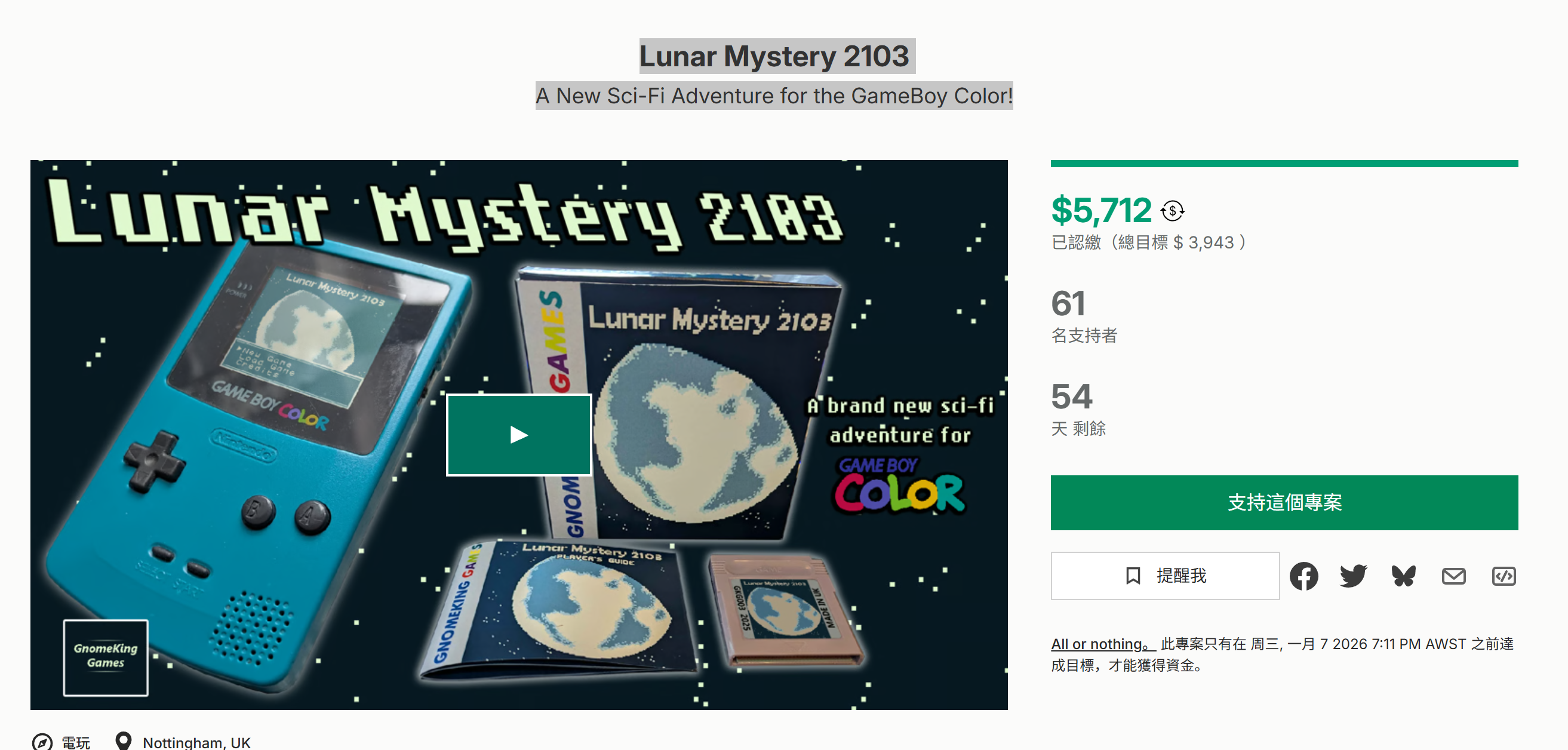Share the project on Twitter
This screenshot has width=1568, height=750.
(x=1353, y=576)
